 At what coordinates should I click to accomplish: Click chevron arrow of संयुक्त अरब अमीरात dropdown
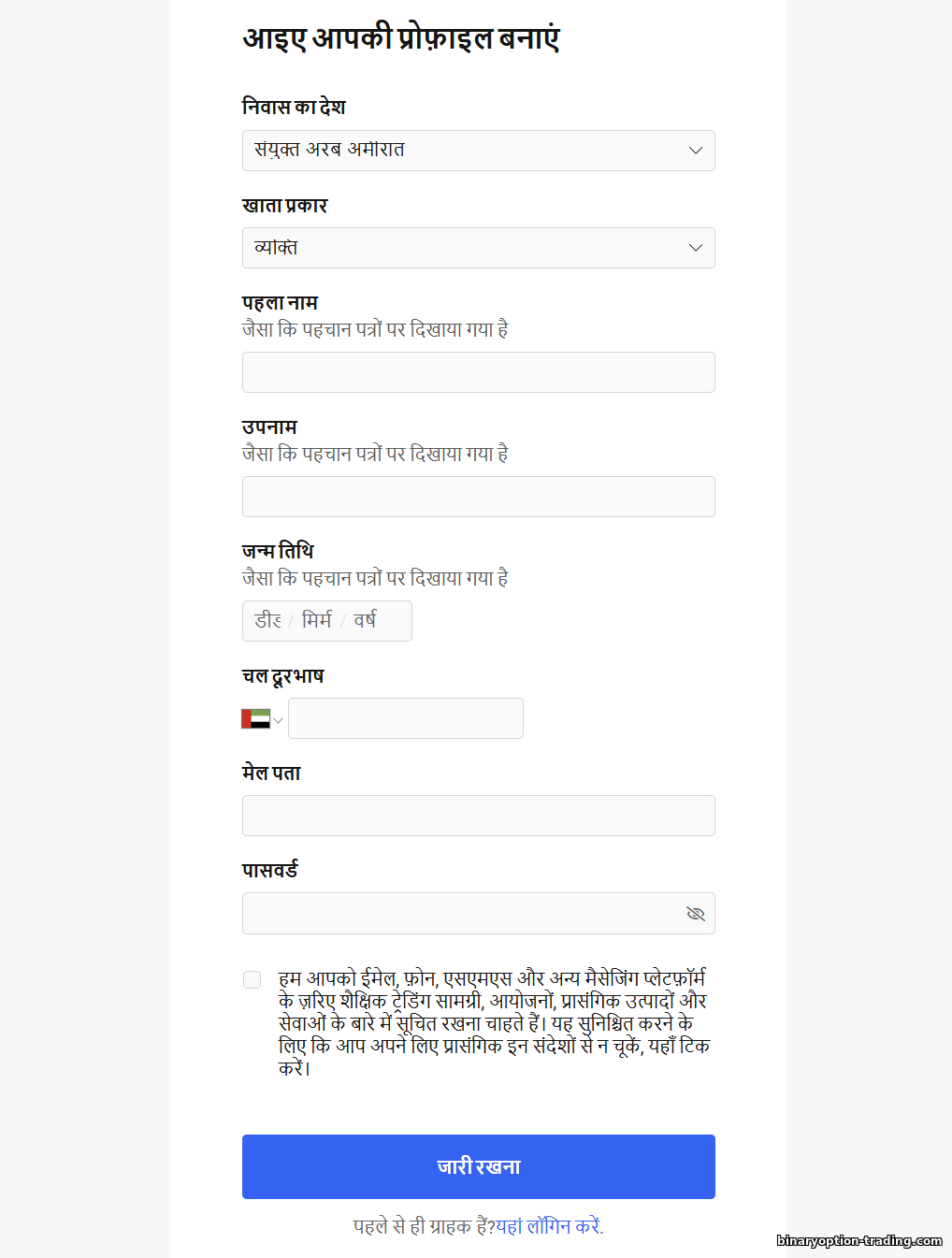click(695, 151)
